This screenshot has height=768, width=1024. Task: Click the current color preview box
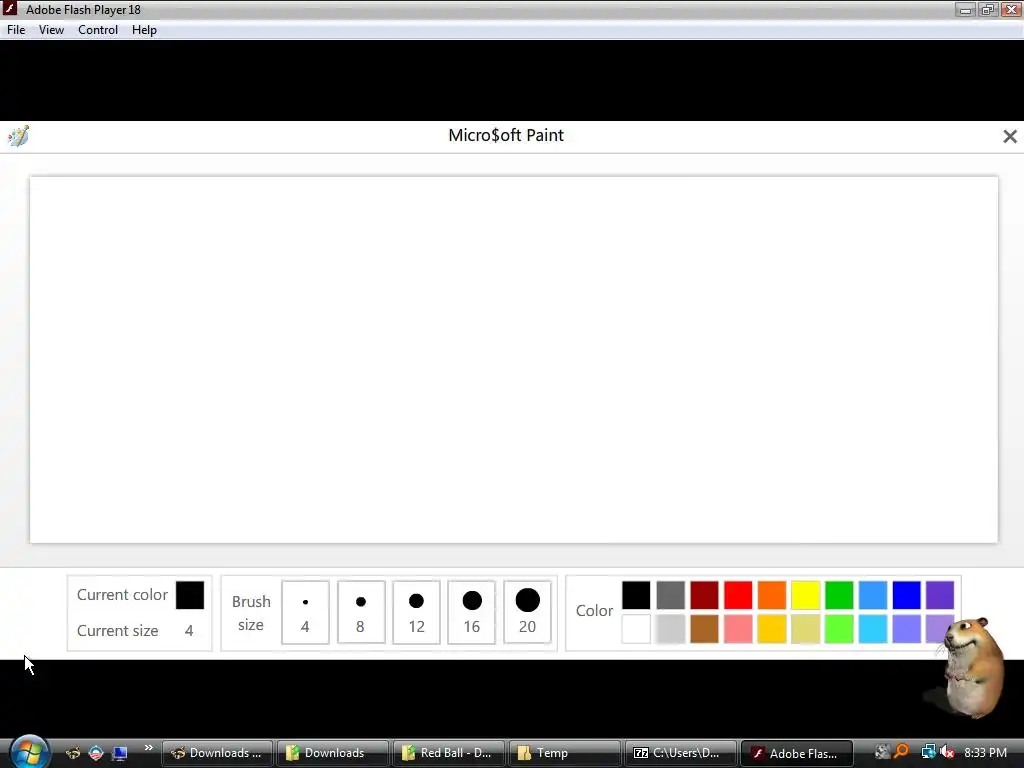(x=190, y=595)
